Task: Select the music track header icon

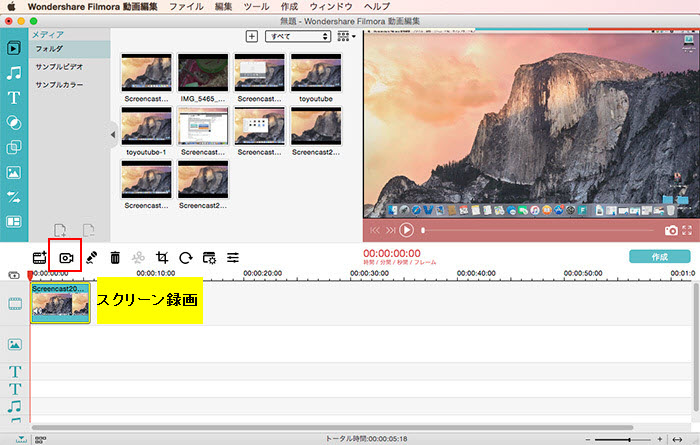Action: click(x=15, y=406)
